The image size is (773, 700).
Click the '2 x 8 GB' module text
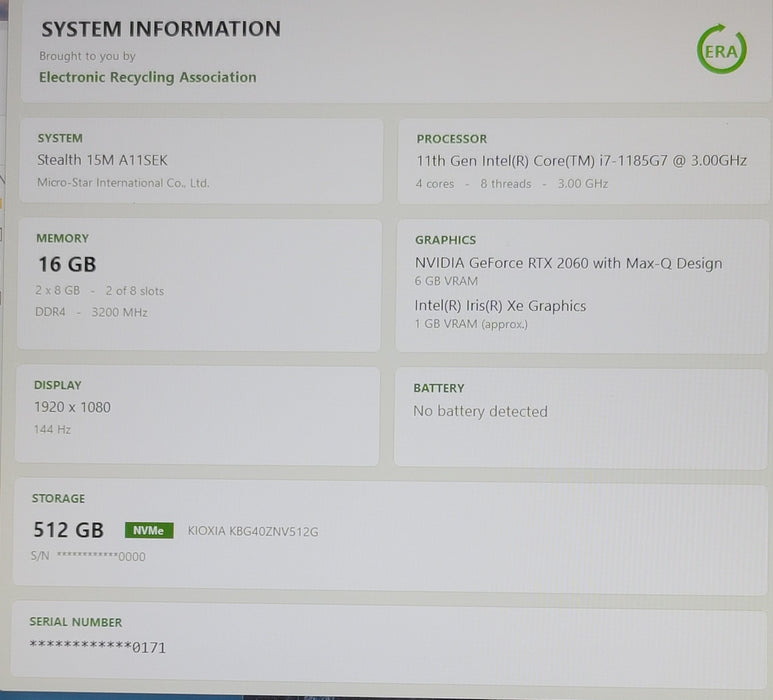(x=57, y=290)
